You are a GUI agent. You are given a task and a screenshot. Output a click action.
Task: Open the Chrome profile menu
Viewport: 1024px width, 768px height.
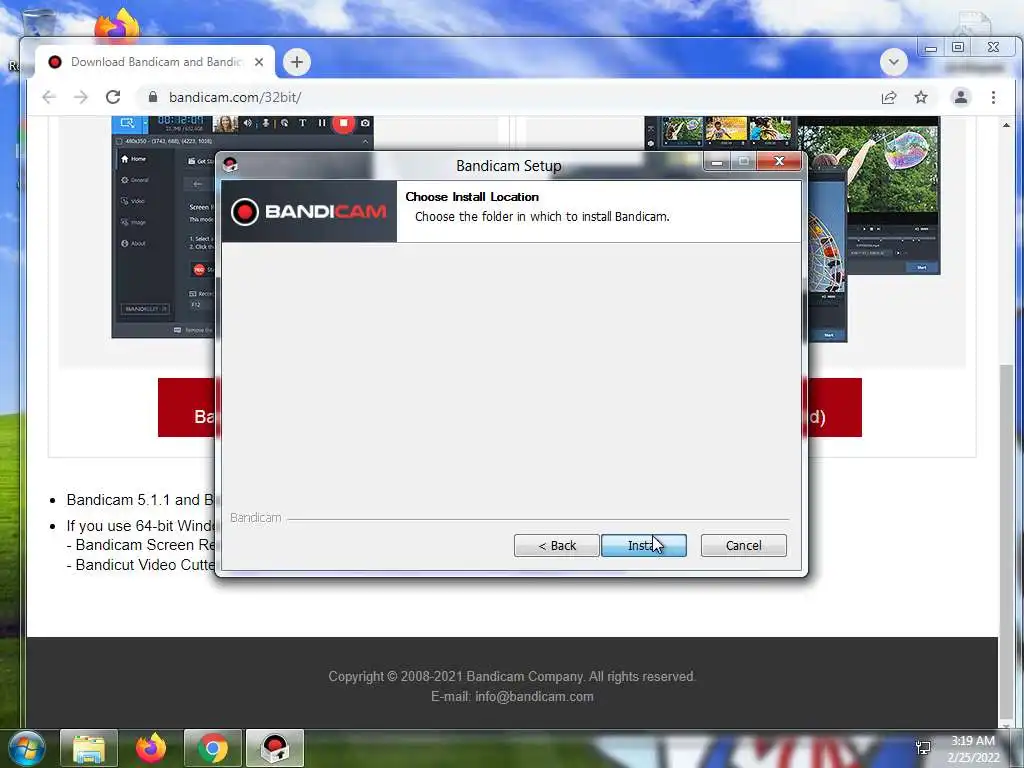[x=961, y=97]
